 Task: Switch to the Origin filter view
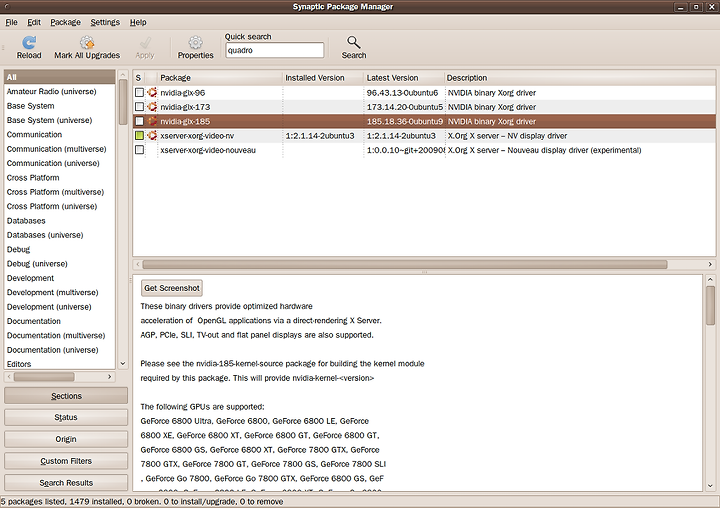click(x=66, y=439)
